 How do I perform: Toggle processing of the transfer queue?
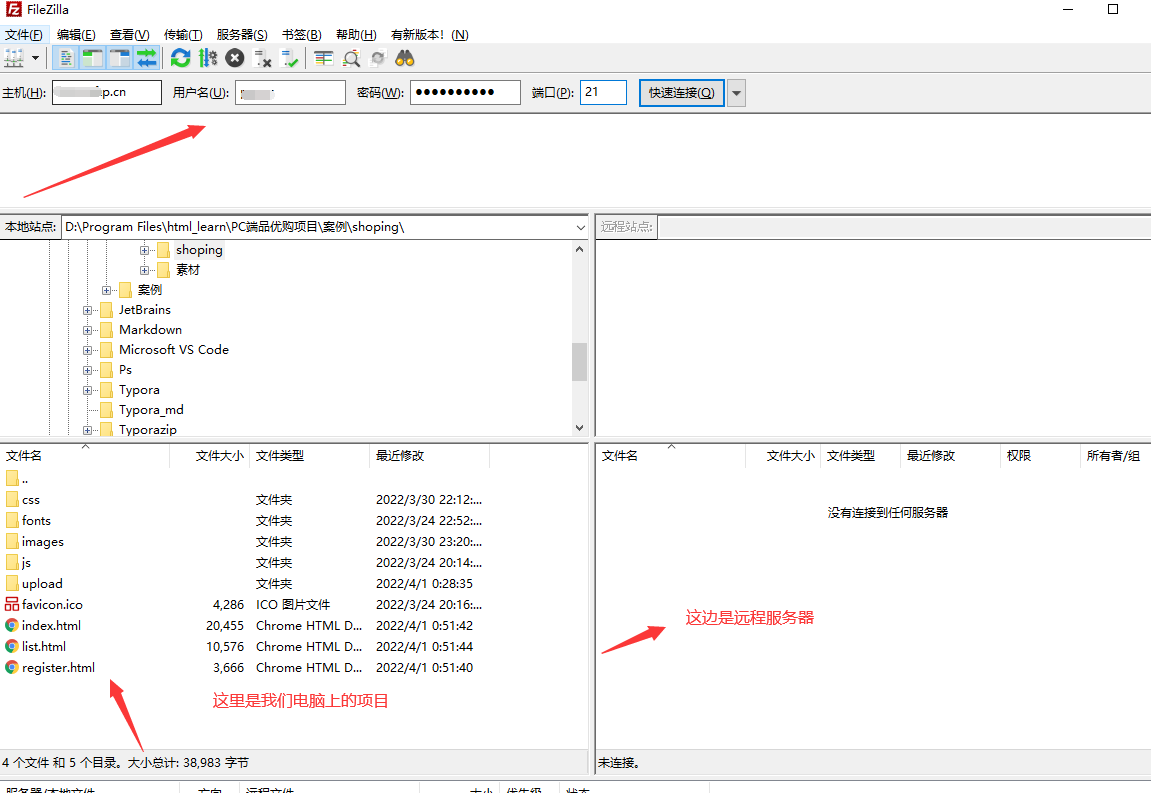[208, 58]
